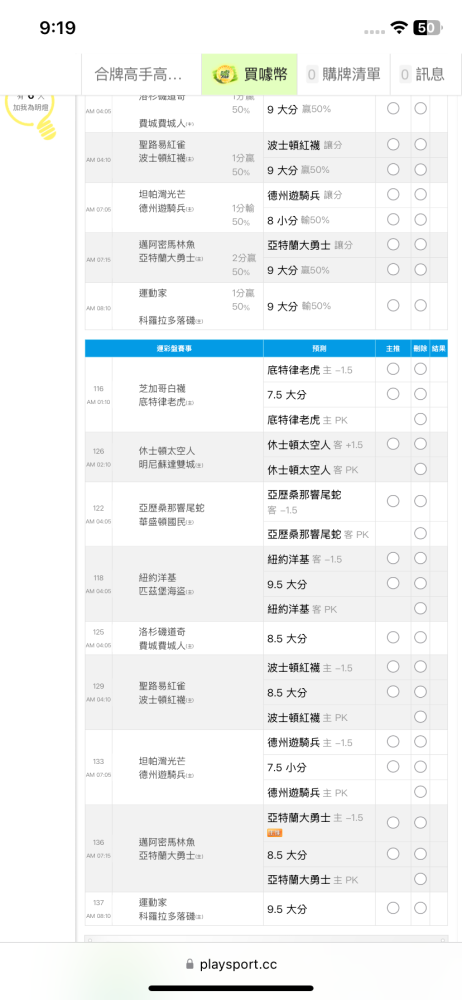Select 刪除 radio for 洛杉磯道奇 8.5 大分
Screen dimensions: 462x1000
420,638
